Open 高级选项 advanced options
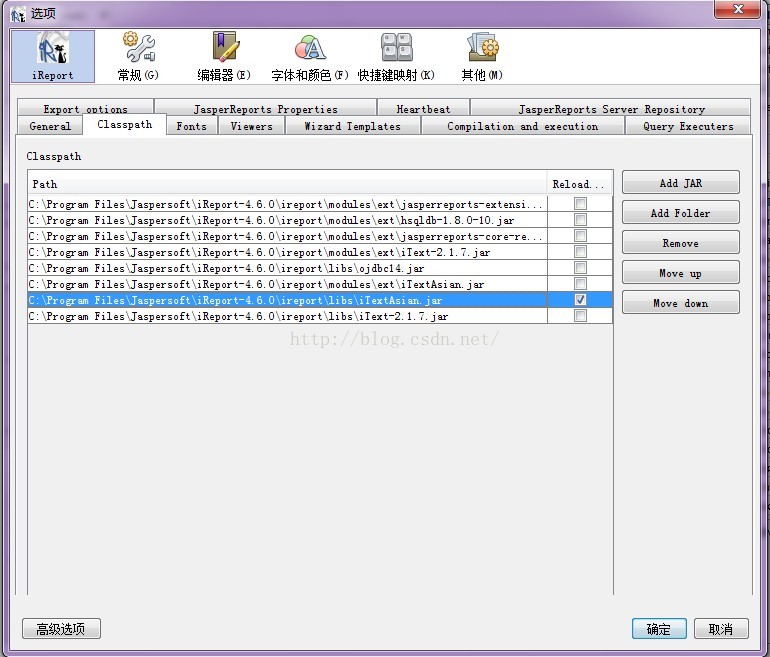 tap(61, 629)
